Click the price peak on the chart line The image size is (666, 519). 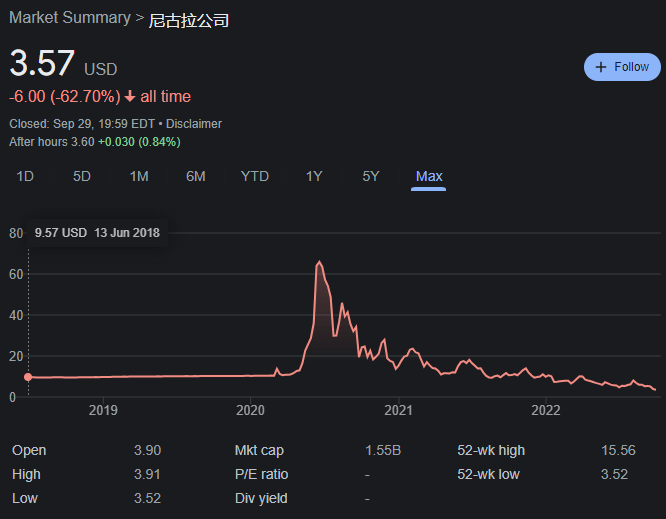319,262
